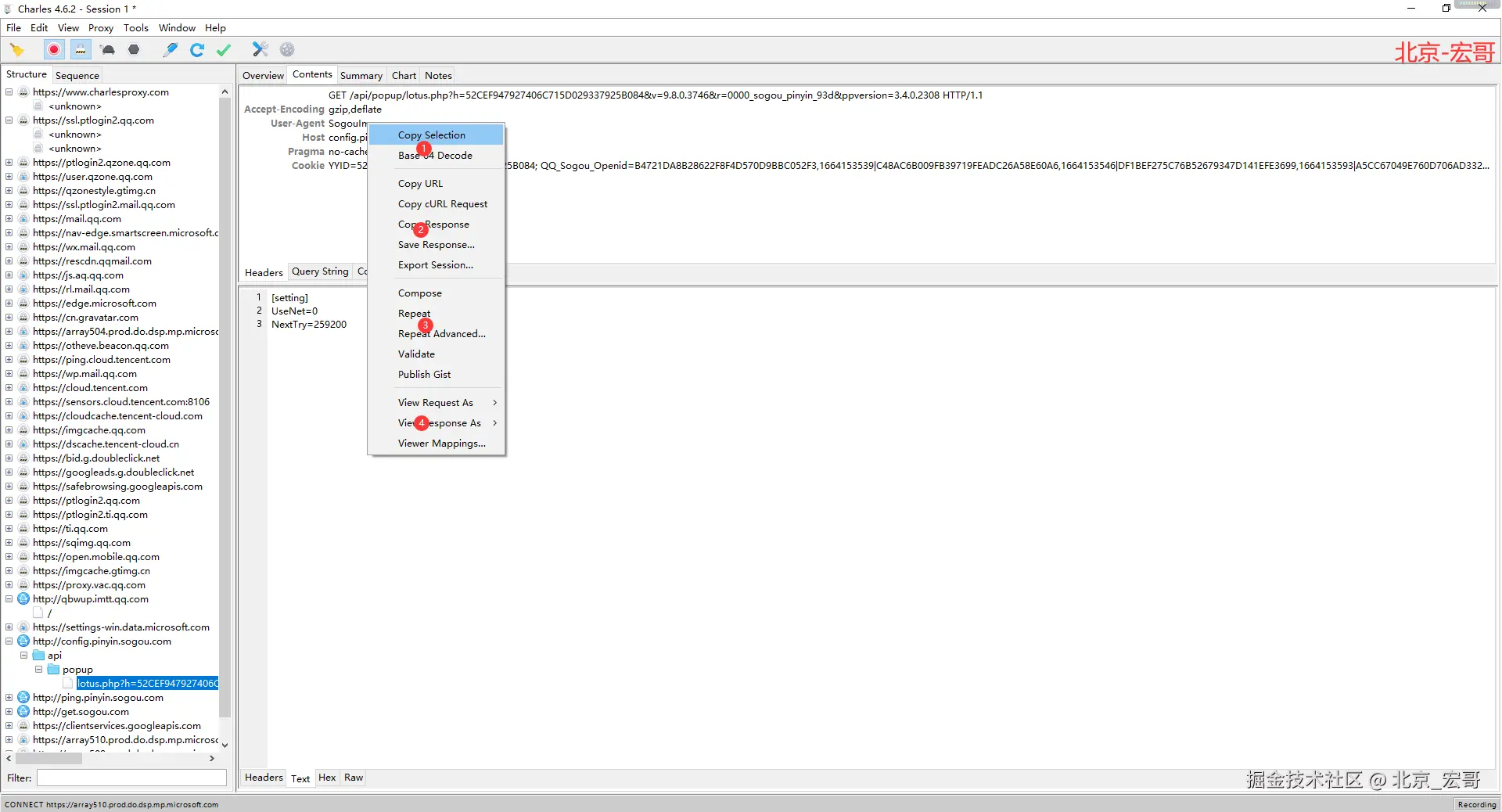Click the lock icon beside cloud.tencent.com

pos(23,388)
